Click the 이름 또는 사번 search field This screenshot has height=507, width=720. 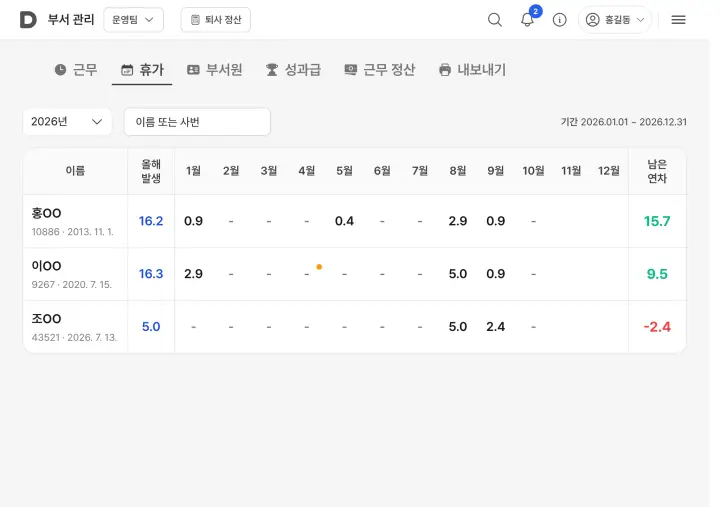click(x=197, y=122)
